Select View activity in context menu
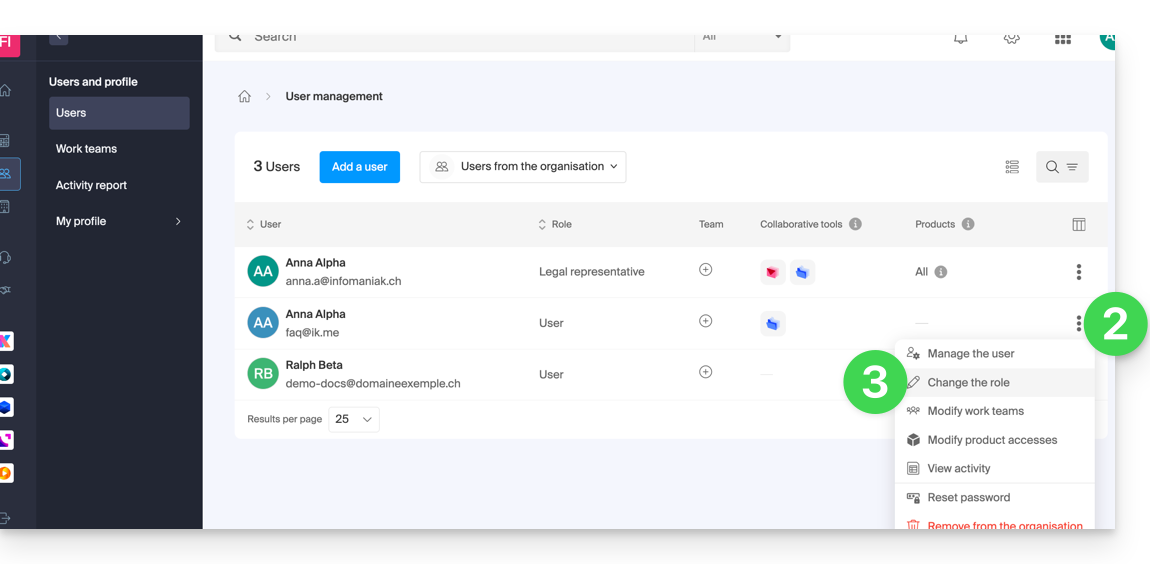 coord(995,468)
